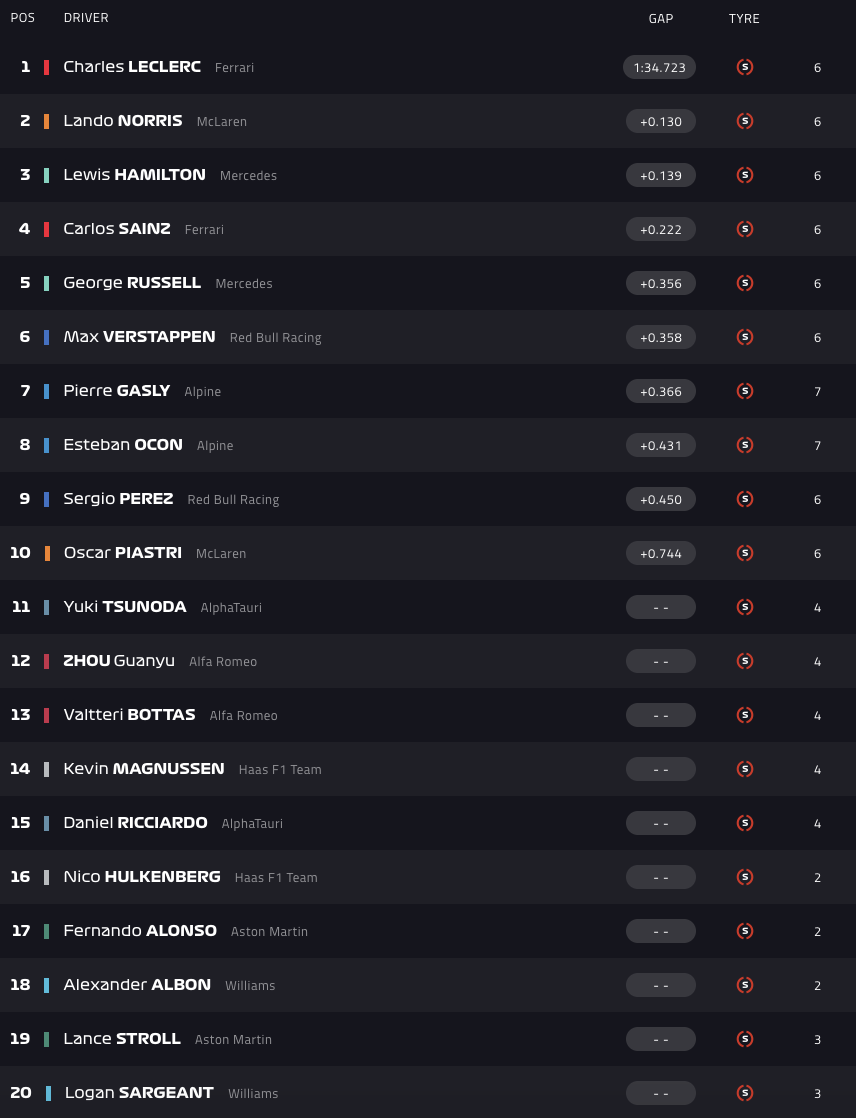The width and height of the screenshot is (856, 1118).
Task: Click Ferrari red team color bar beside Leclerc
Action: (46, 67)
